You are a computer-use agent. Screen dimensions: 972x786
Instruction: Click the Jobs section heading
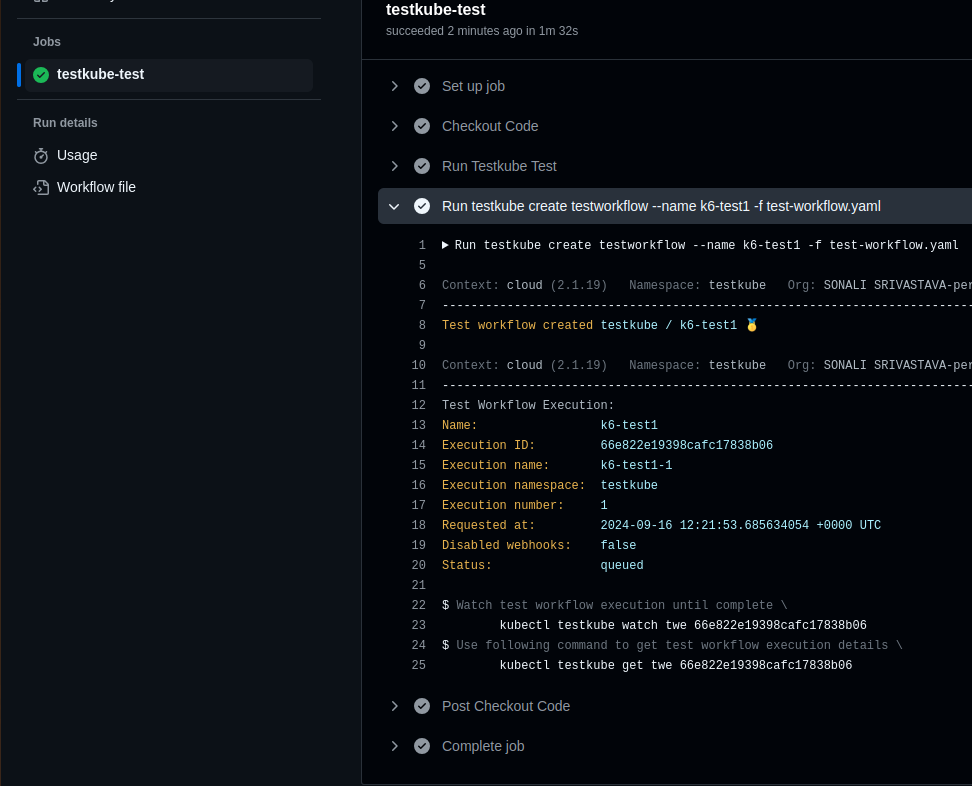pos(46,42)
